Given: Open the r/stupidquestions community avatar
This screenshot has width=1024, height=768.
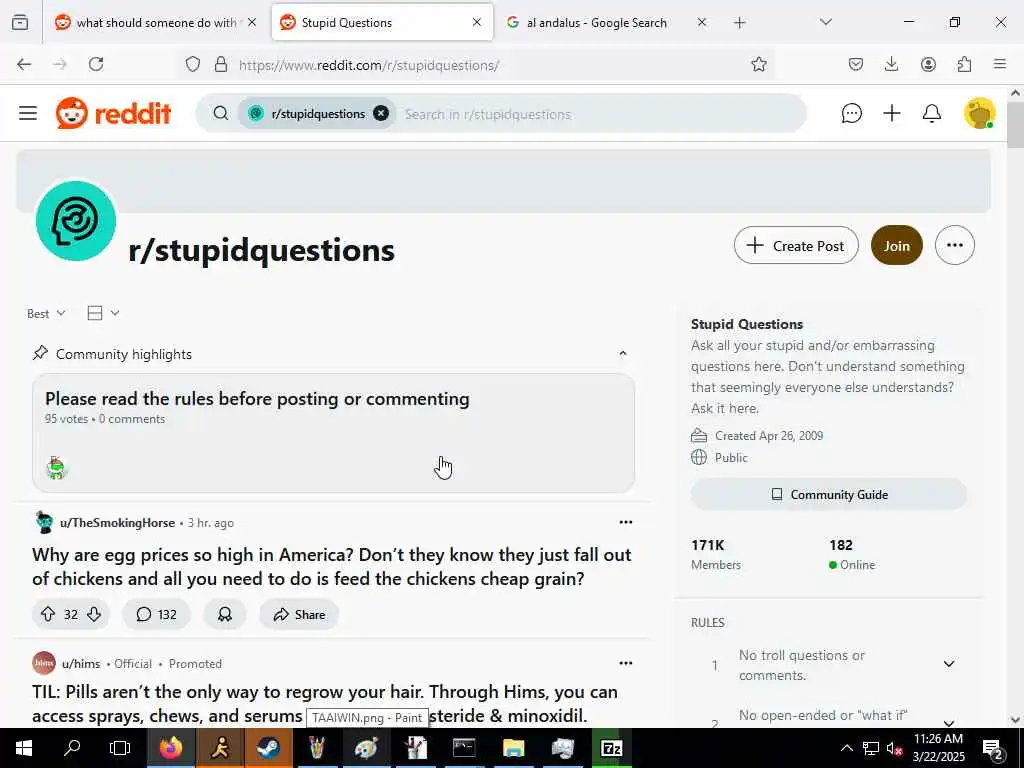Looking at the screenshot, I should pos(76,221).
